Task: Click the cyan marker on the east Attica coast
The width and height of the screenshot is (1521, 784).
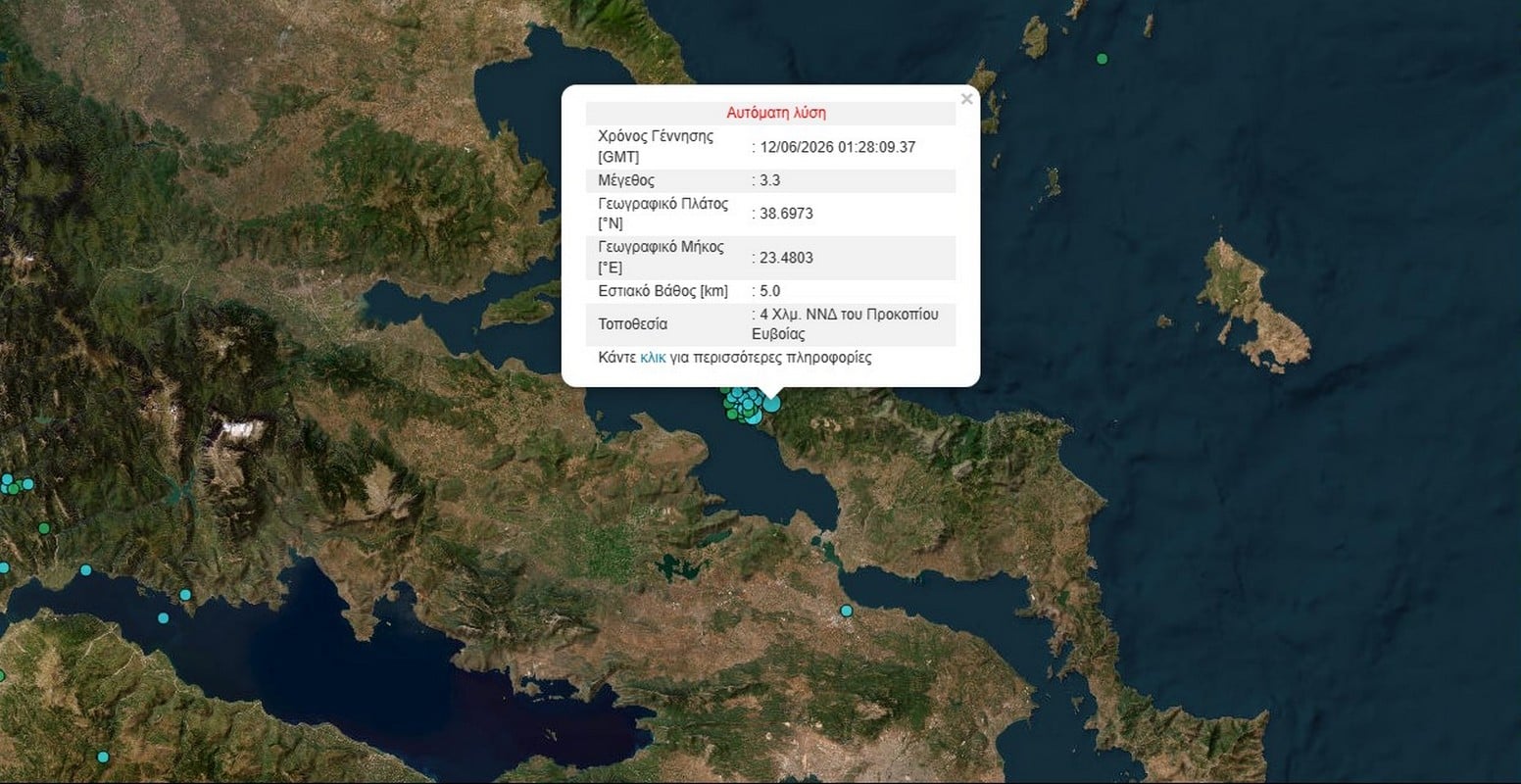Action: [846, 611]
